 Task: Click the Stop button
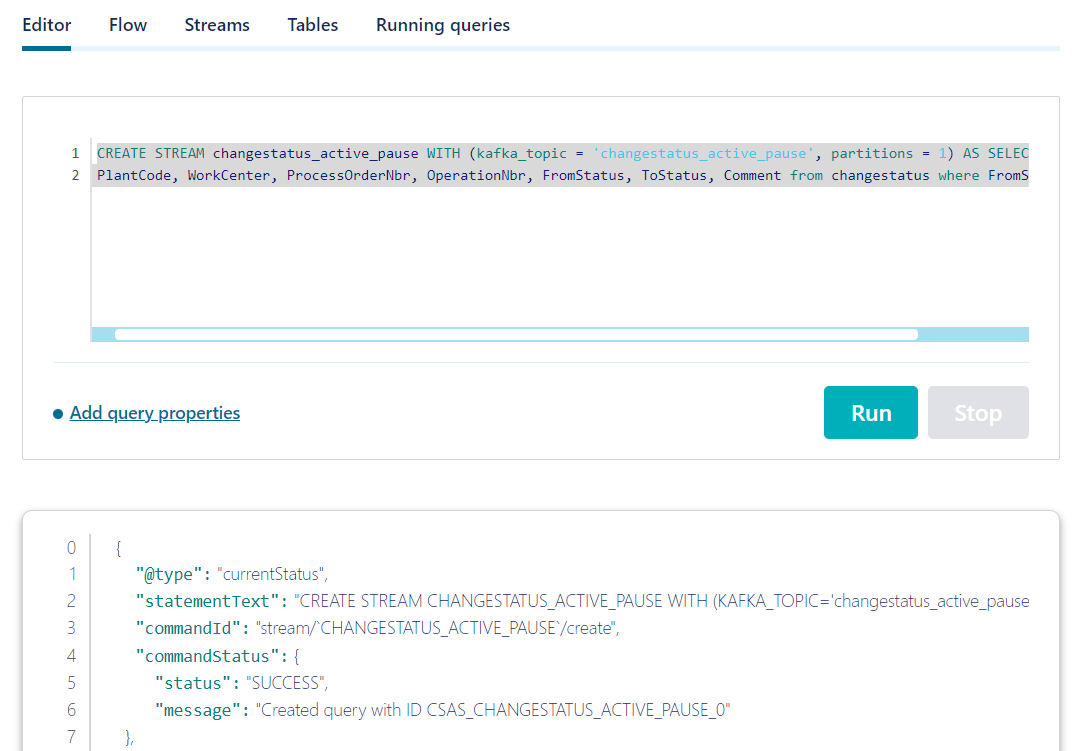click(978, 412)
